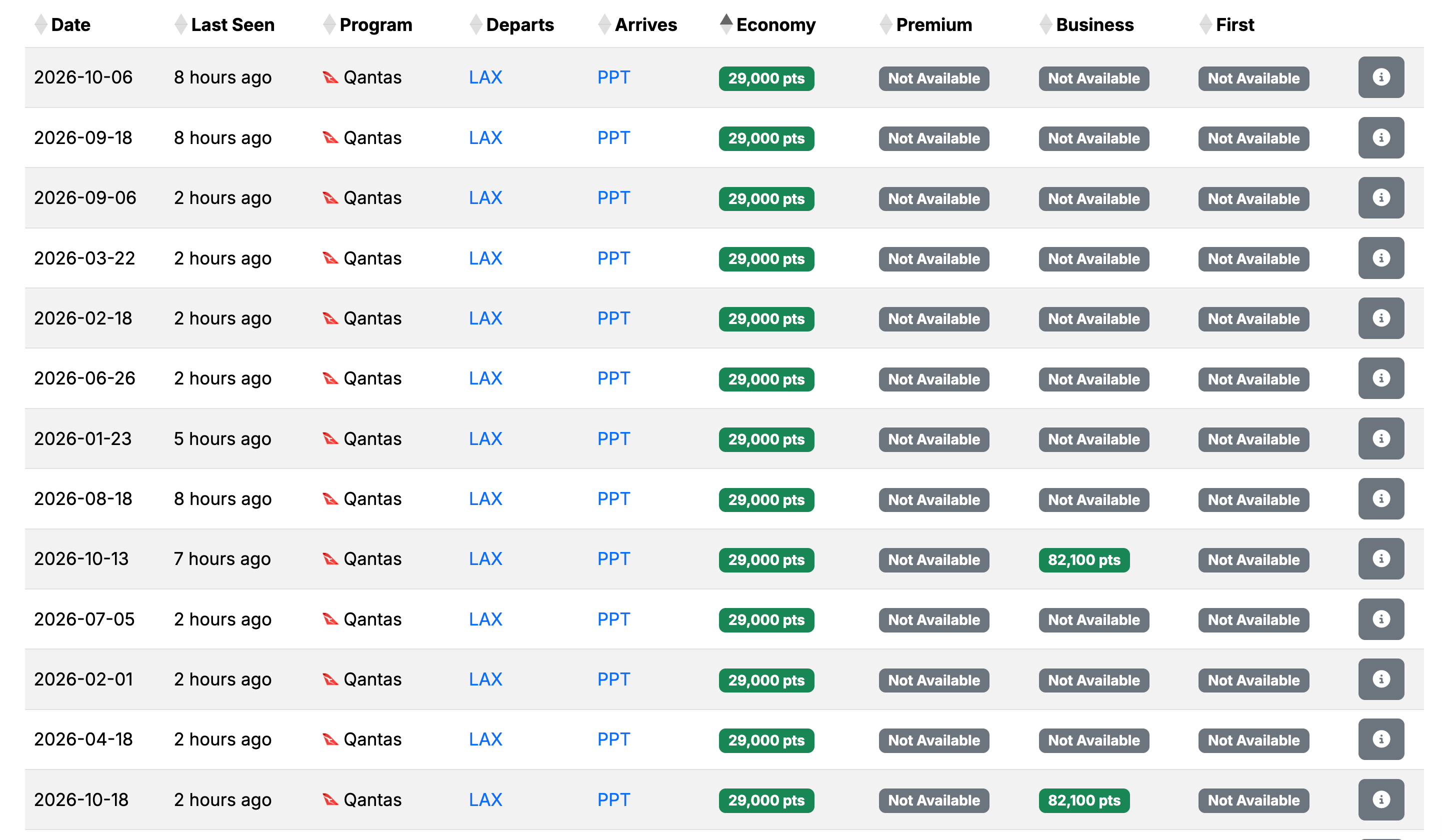Sort results by Last Seen
Screen dimensions: 1442x840
(x=232, y=24)
